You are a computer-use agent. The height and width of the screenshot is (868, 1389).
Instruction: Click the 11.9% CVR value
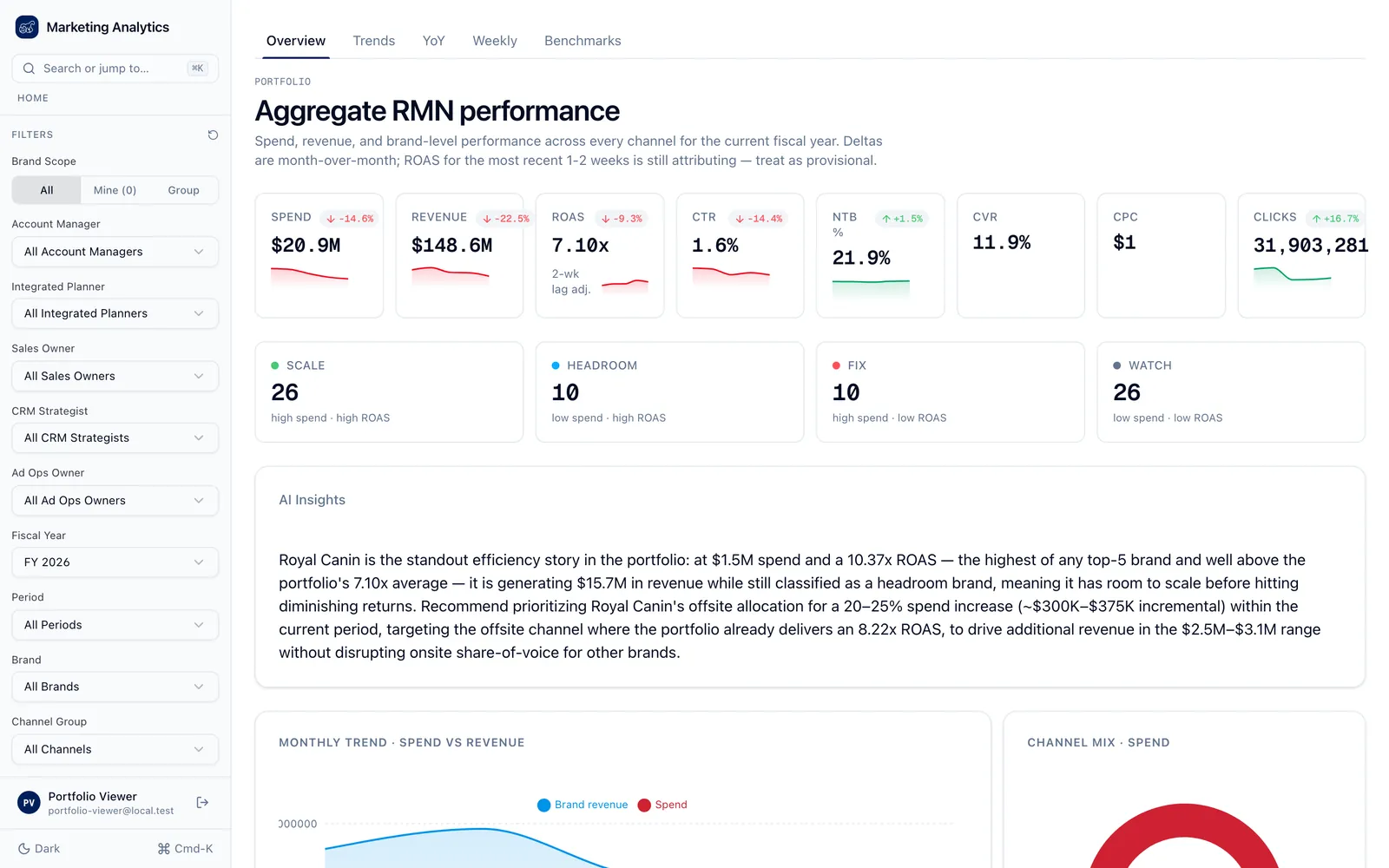point(1002,243)
